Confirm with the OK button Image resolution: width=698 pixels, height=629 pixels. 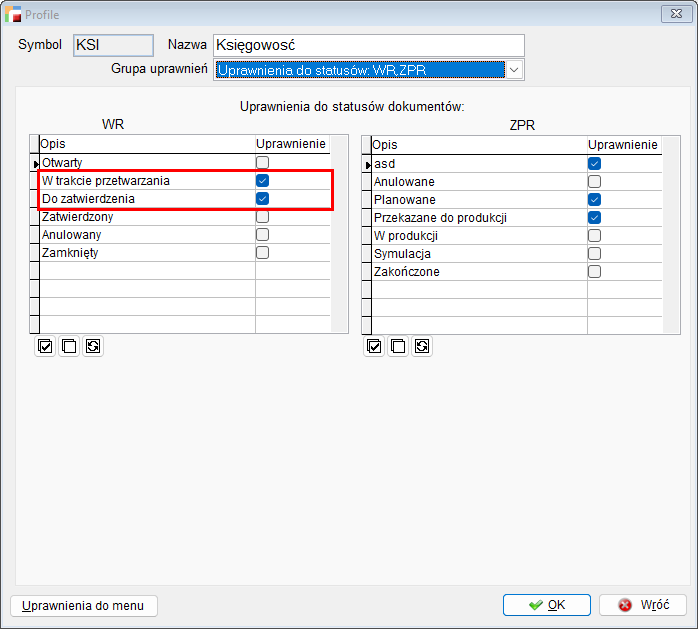point(547,605)
